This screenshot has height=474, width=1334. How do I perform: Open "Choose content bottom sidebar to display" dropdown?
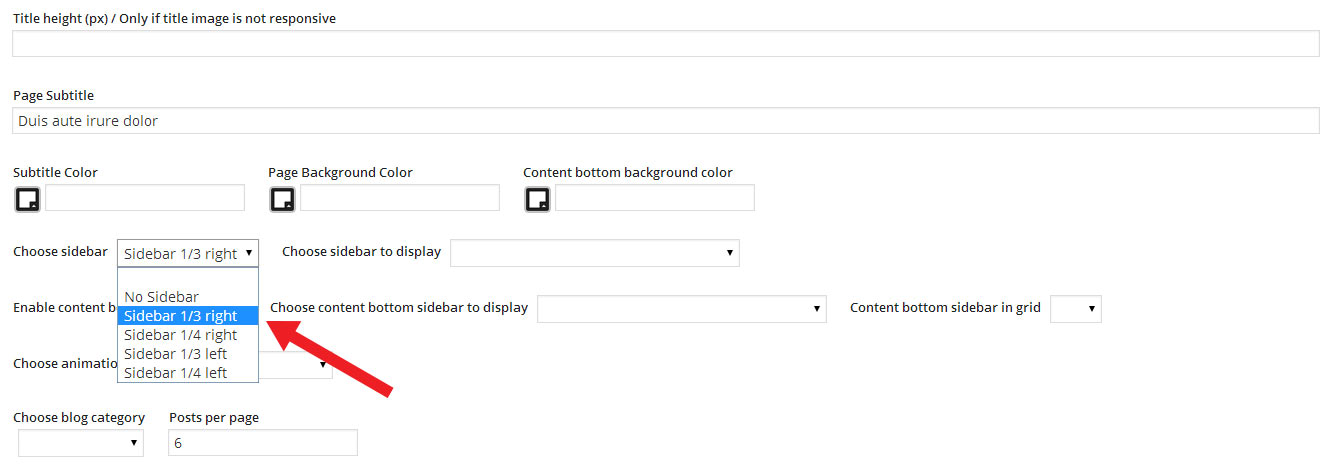(681, 309)
